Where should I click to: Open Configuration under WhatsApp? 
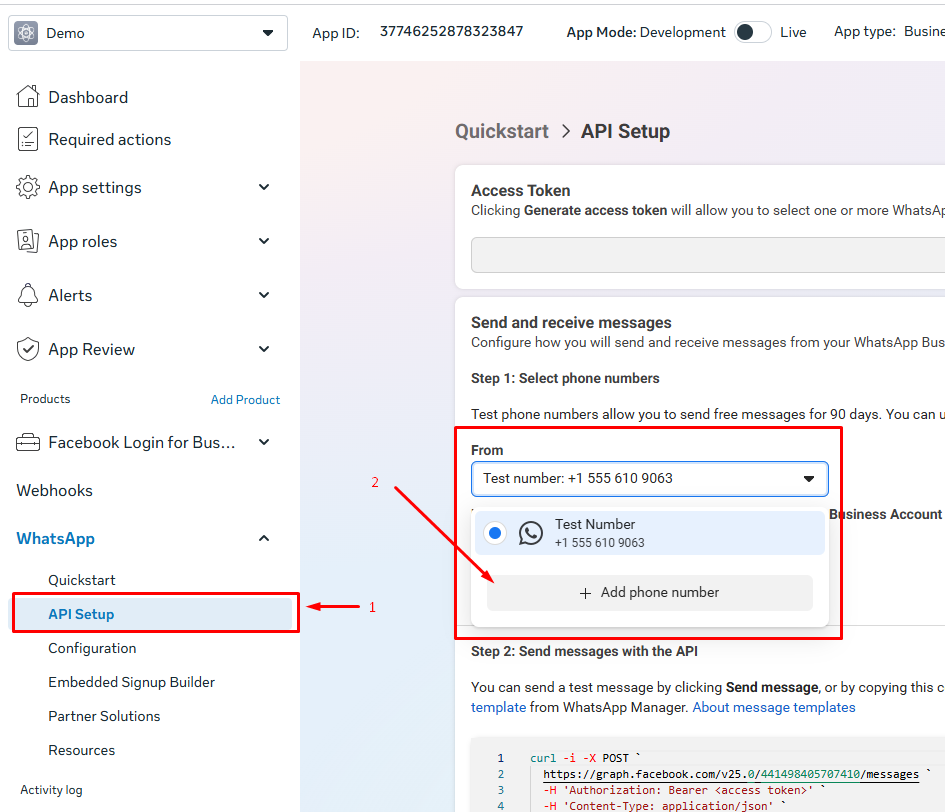click(x=92, y=648)
